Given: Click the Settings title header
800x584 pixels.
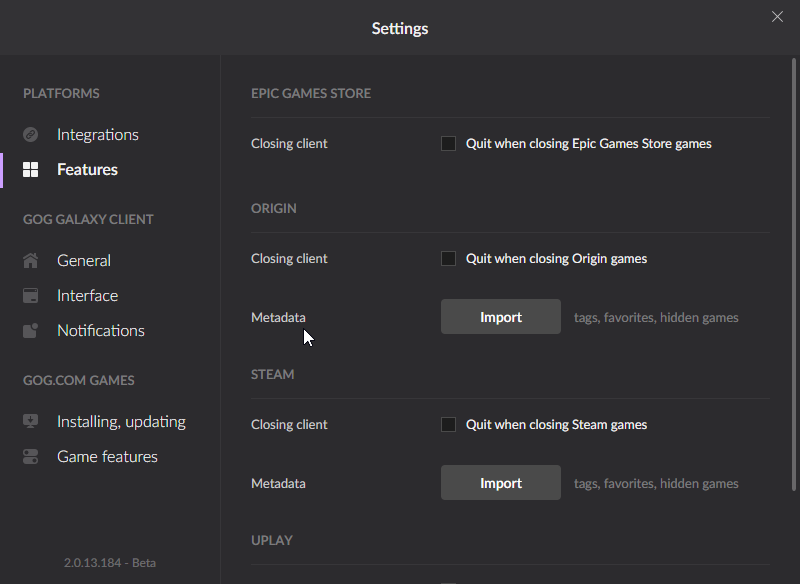Looking at the screenshot, I should pyautogui.click(x=400, y=28).
